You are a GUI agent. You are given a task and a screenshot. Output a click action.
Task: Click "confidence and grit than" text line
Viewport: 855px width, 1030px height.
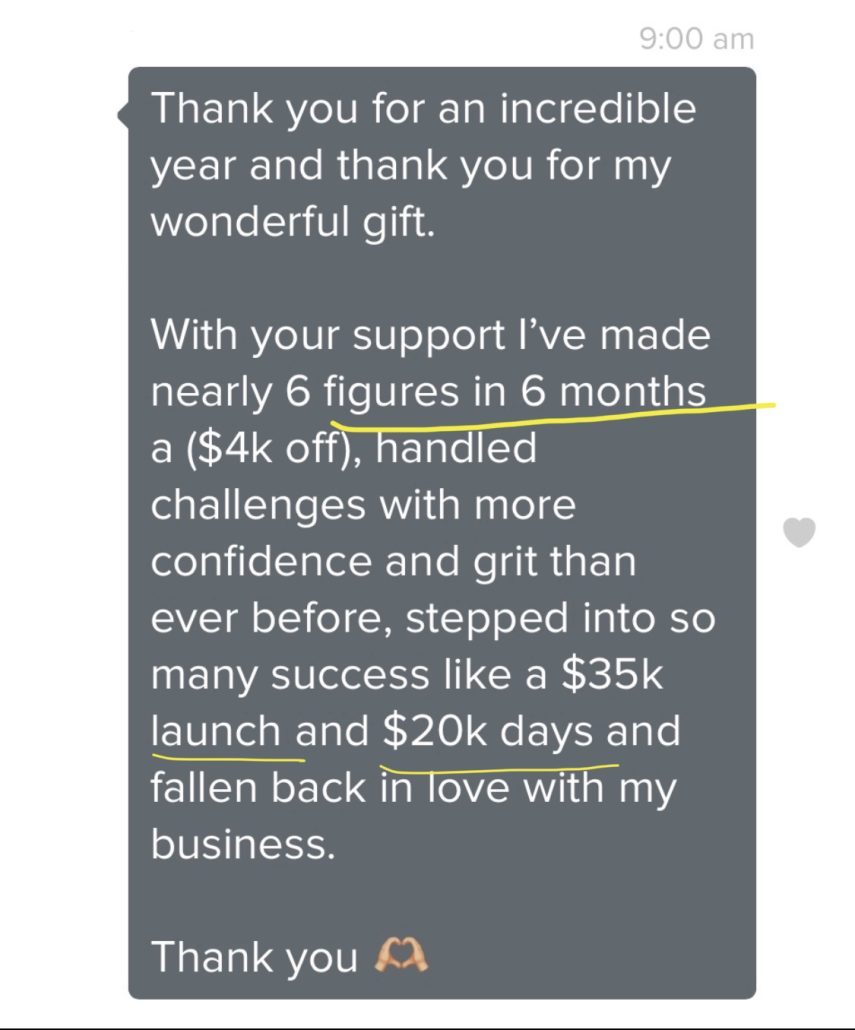coord(393,561)
